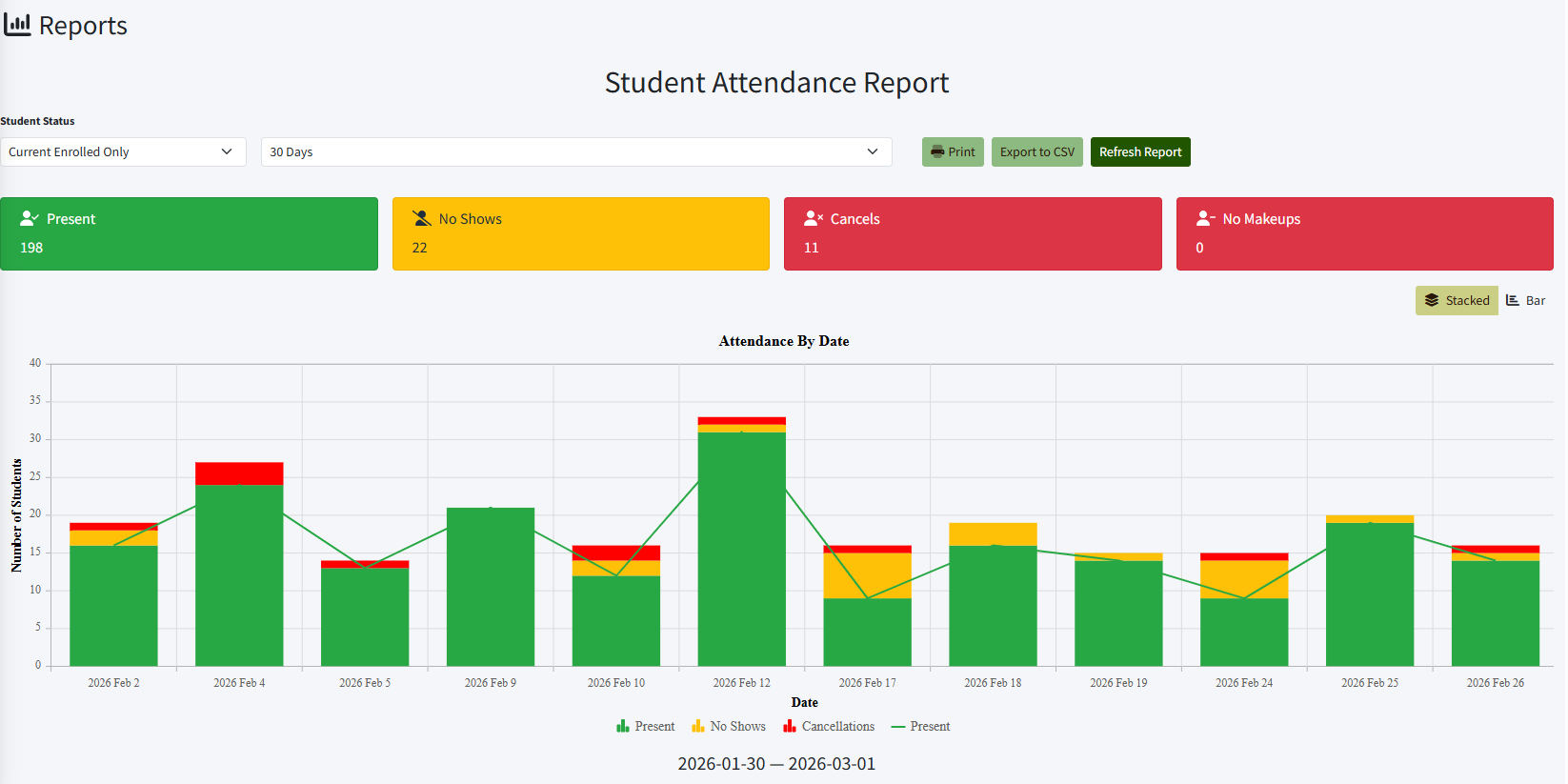This screenshot has height=784, width=1568.
Task: Click the Cancels user-x icon
Action: click(x=814, y=219)
